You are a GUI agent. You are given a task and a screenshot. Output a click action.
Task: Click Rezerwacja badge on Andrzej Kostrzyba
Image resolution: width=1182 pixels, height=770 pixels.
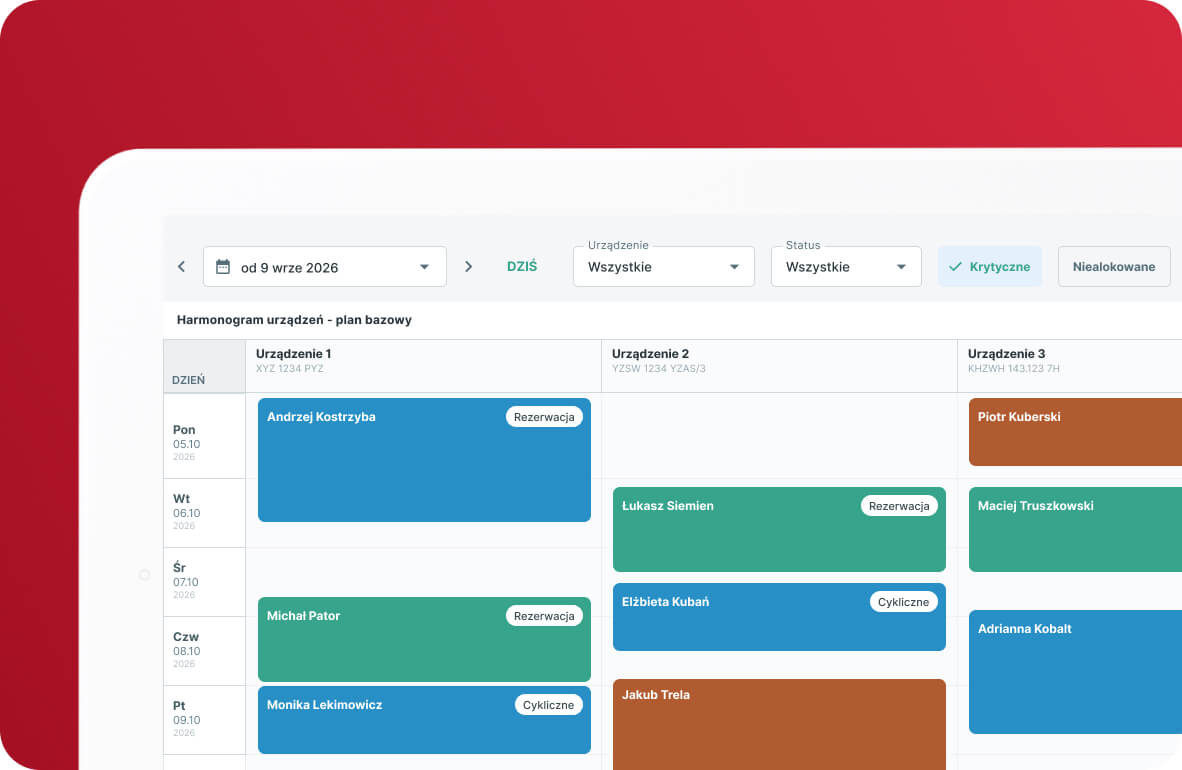tap(544, 417)
